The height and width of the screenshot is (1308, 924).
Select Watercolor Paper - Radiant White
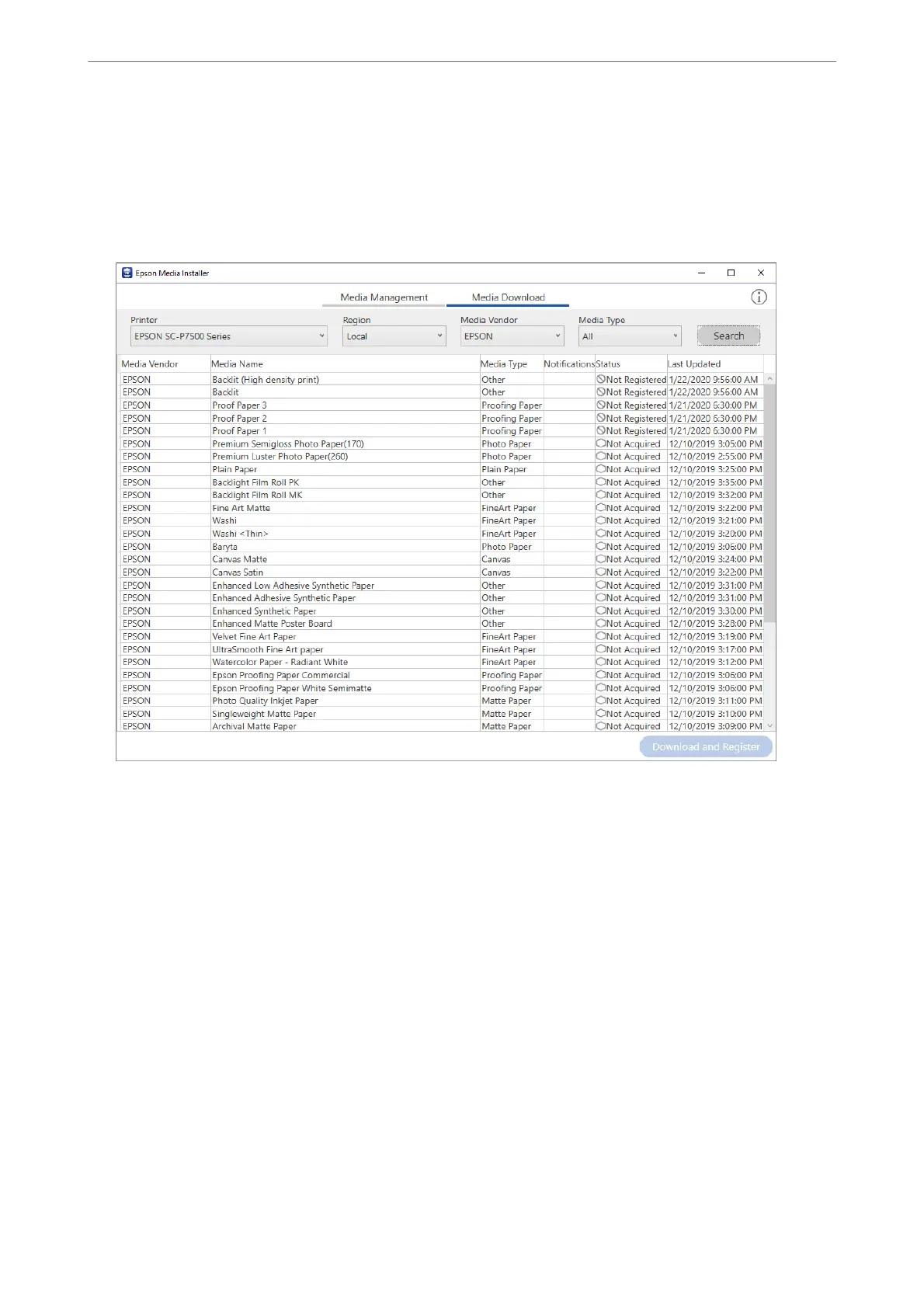pos(280,662)
